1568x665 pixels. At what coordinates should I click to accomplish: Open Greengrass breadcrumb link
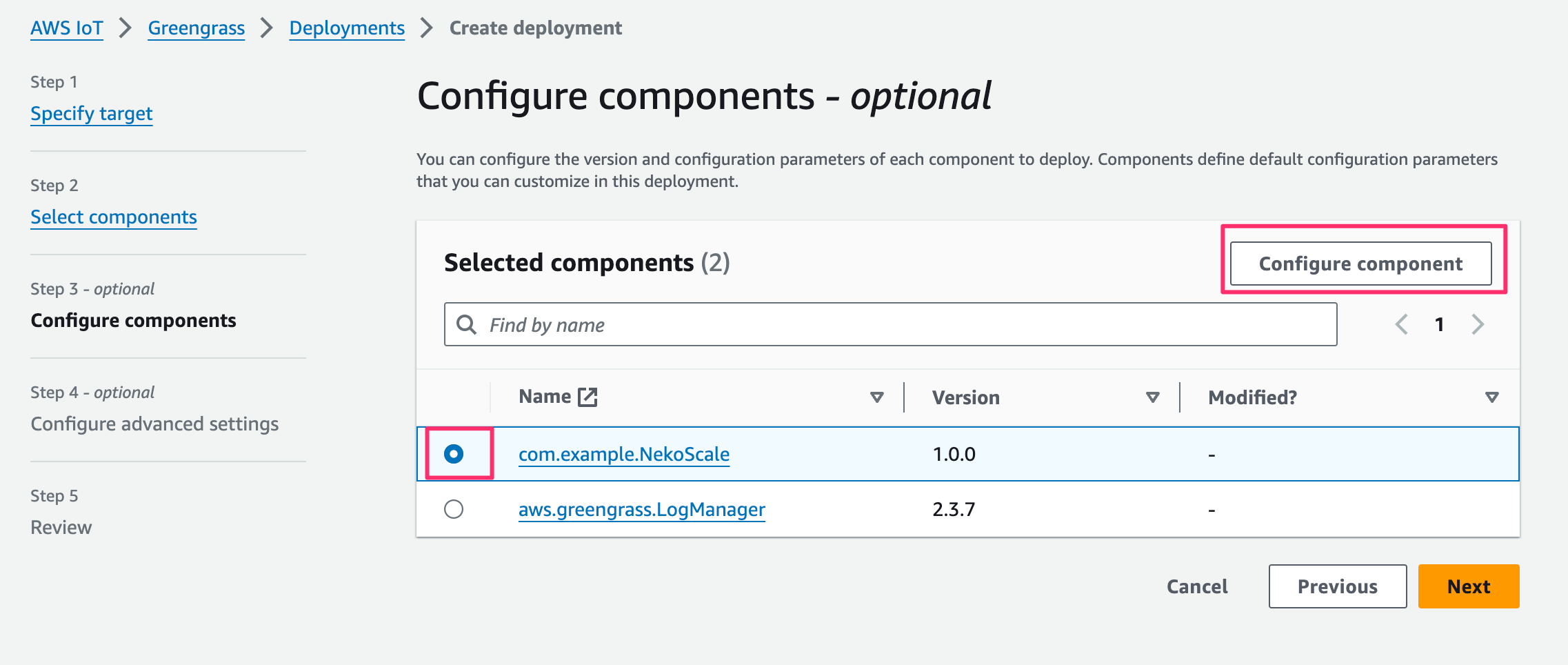click(x=197, y=28)
